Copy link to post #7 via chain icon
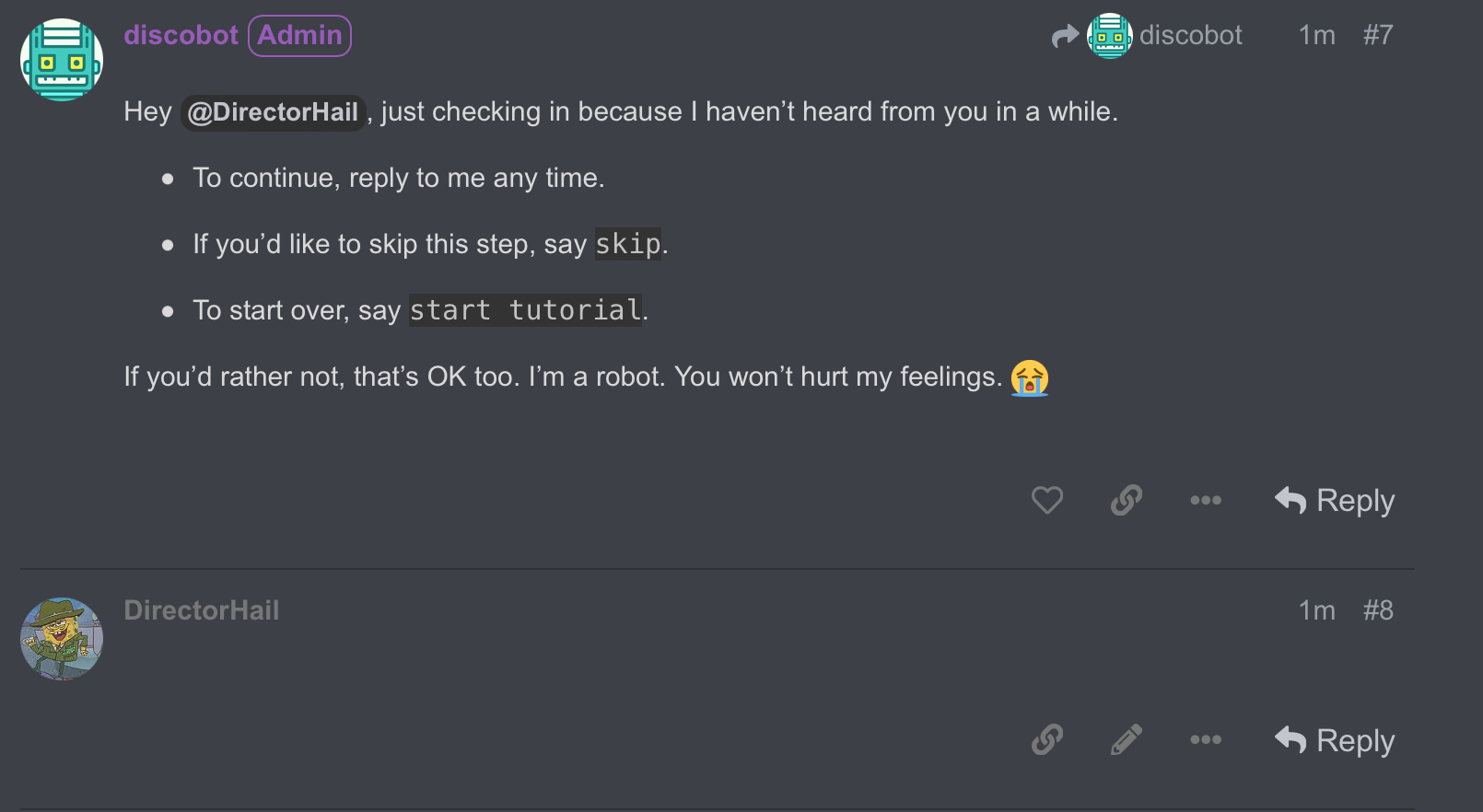The height and width of the screenshot is (812, 1483). coord(1127,500)
